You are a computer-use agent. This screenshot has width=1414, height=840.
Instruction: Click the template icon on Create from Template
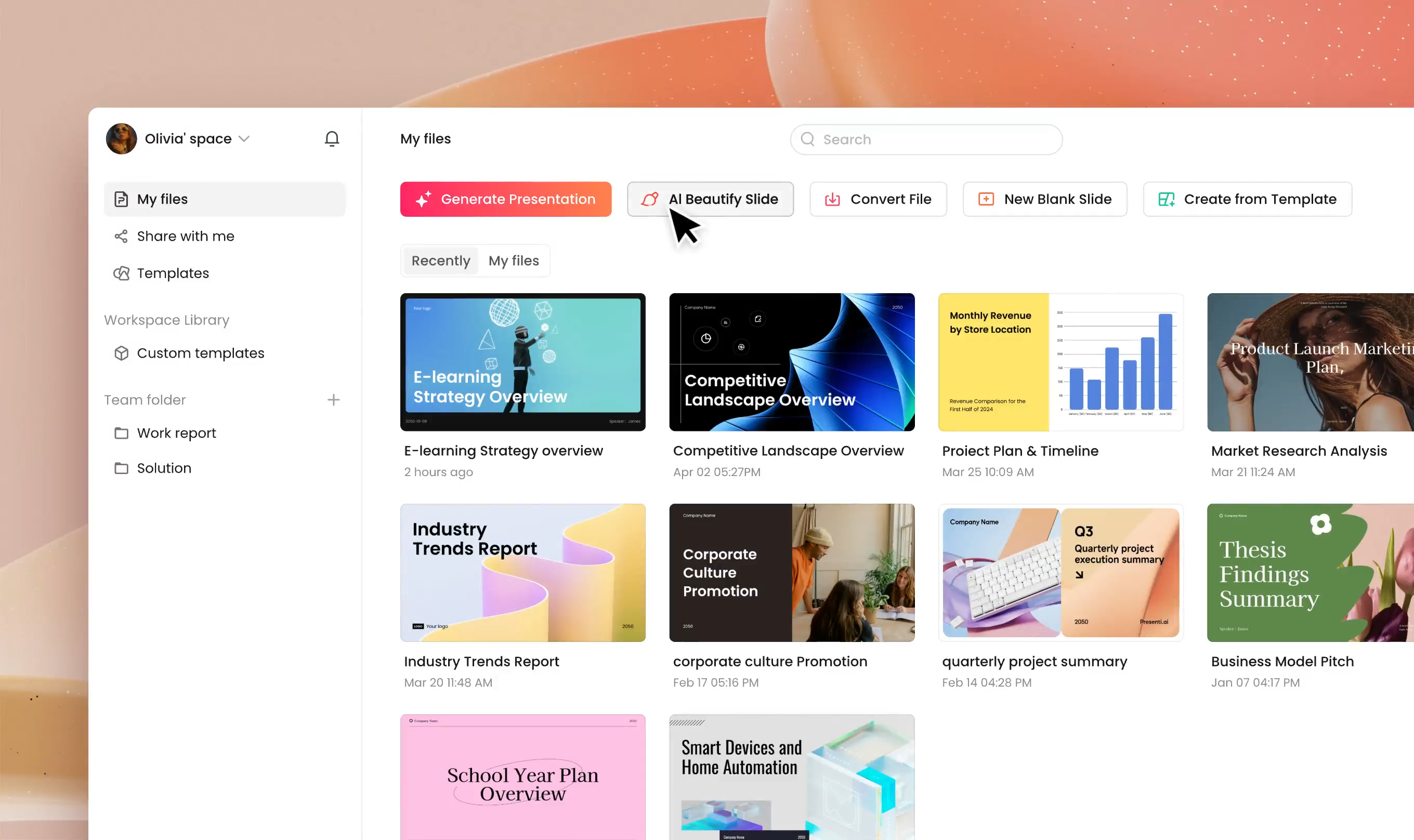coord(1166,199)
